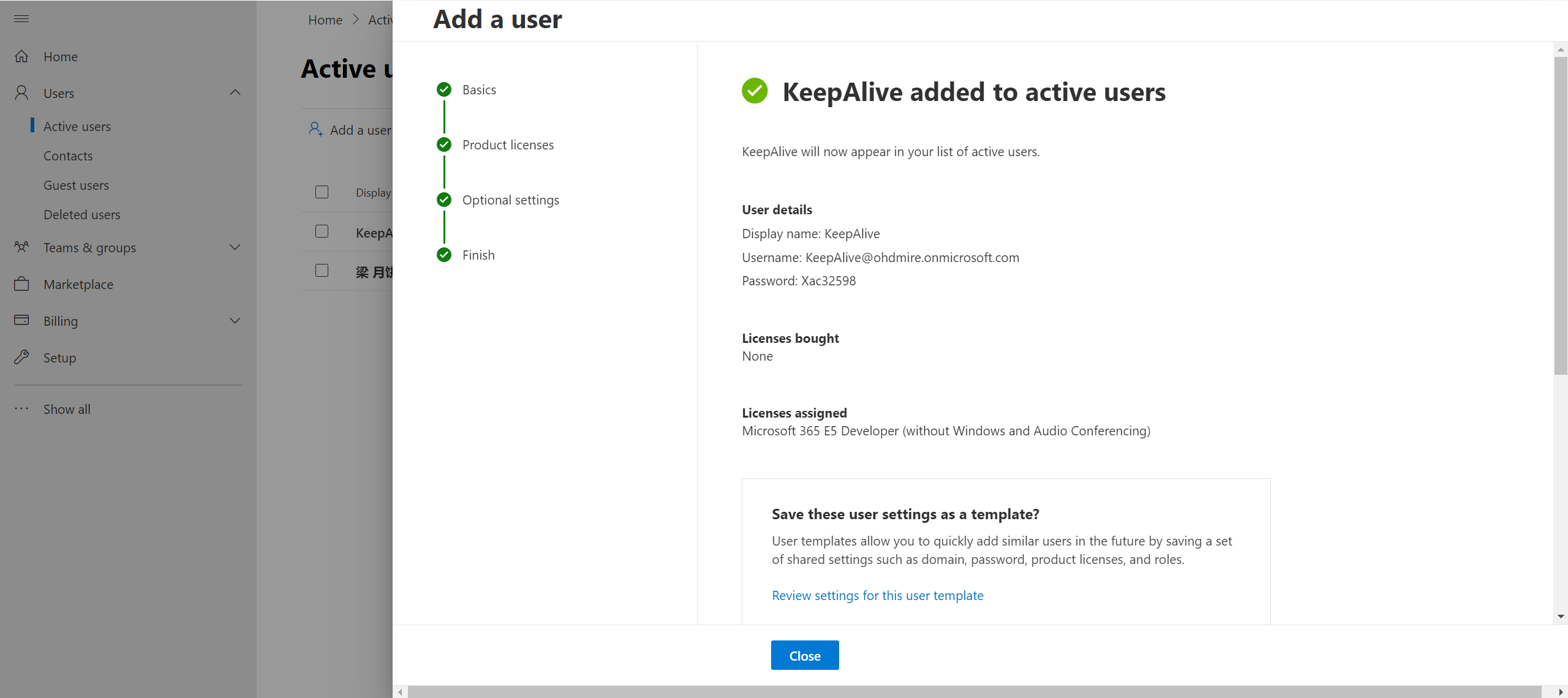Click the Close button on the panel
Viewport: 1568px width, 698px height.
pyautogui.click(x=804, y=655)
